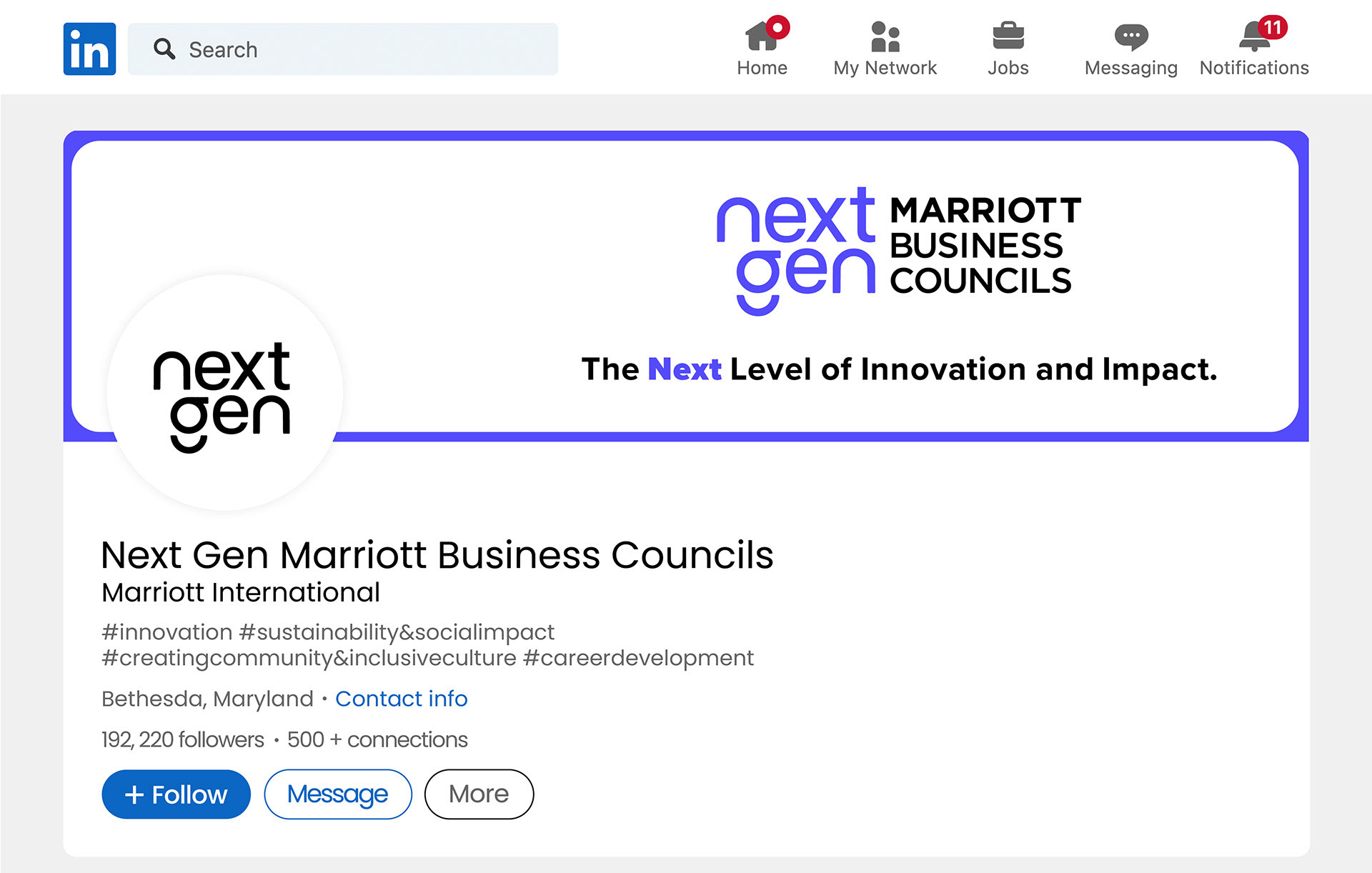1372x873 pixels.
Task: Click the '#careerdevelopment' hashtag text
Action: pyautogui.click(x=638, y=658)
